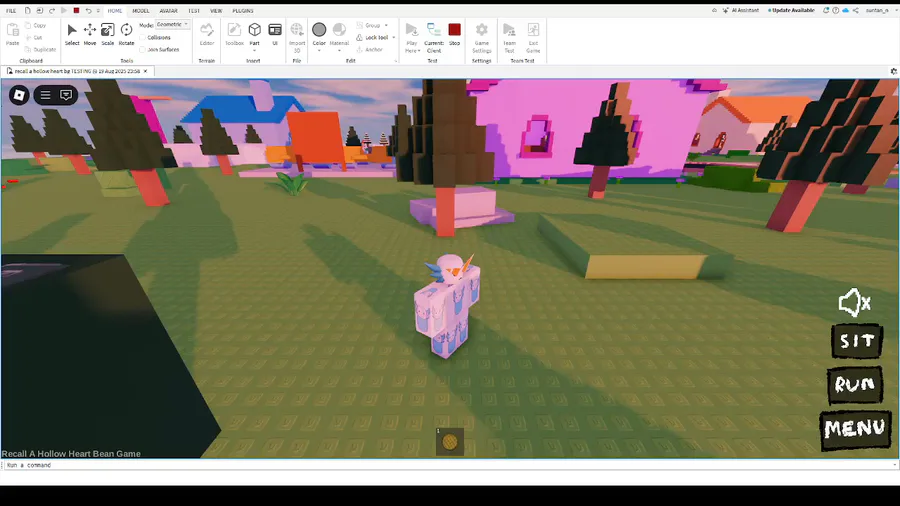Click the Color swatch circle
This screenshot has height=506, width=900.
pyautogui.click(x=319, y=29)
